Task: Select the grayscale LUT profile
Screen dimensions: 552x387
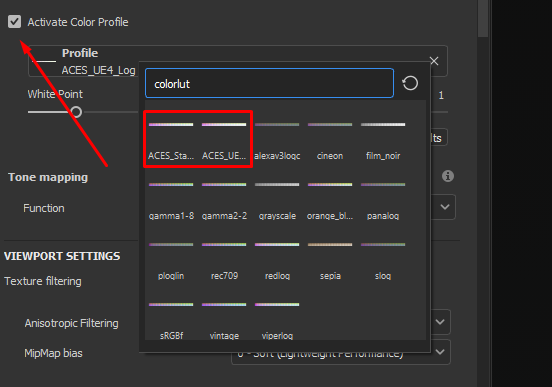Action: (277, 200)
